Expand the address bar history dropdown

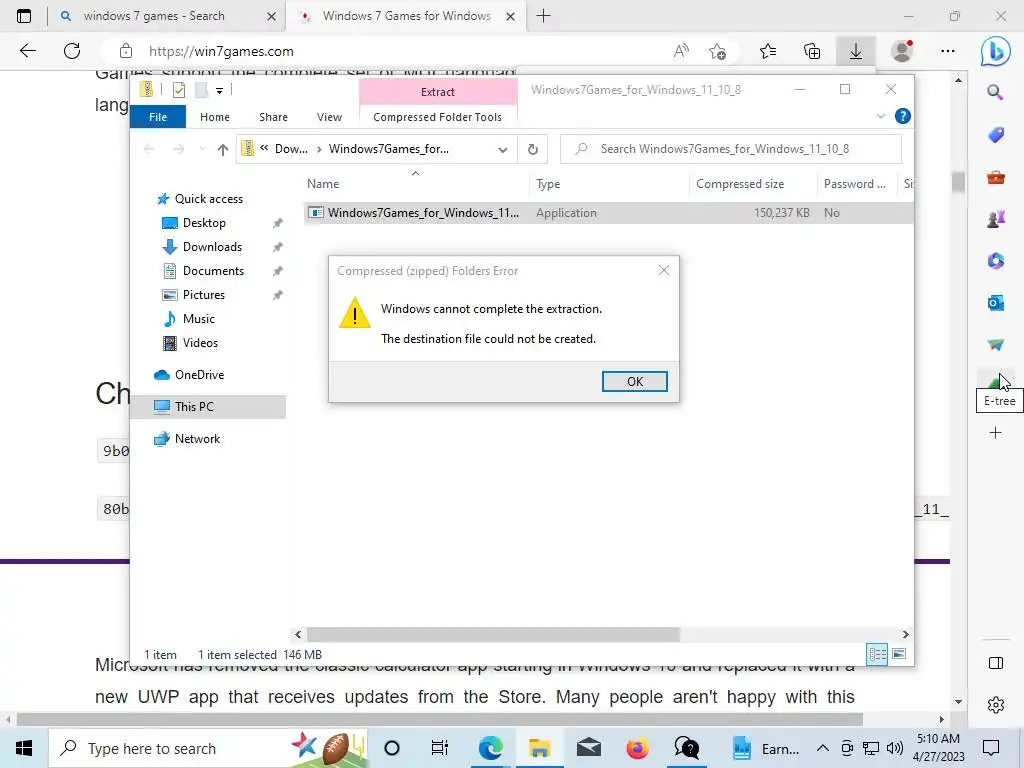pyautogui.click(x=502, y=150)
